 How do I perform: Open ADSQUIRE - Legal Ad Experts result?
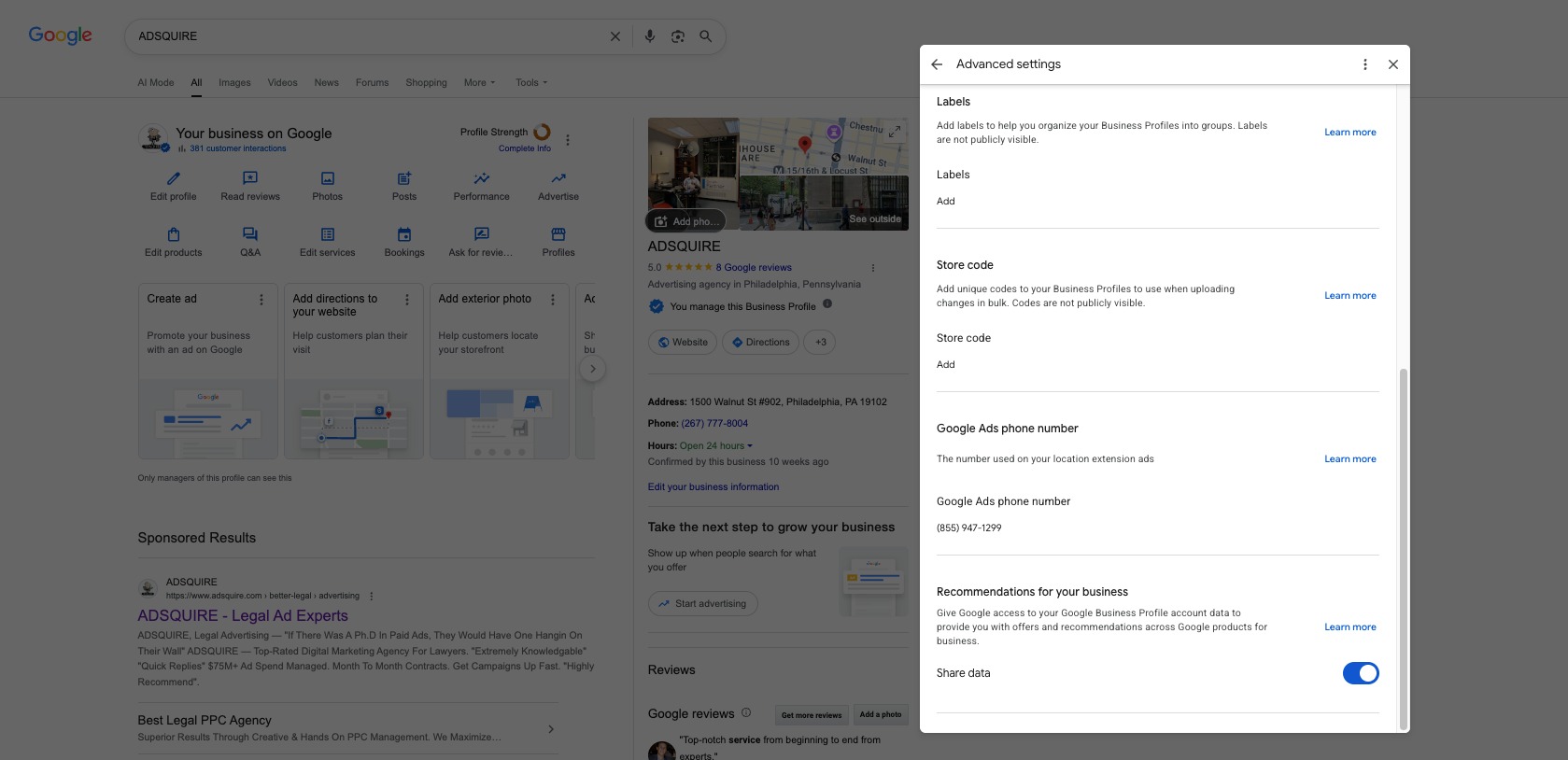pos(243,616)
